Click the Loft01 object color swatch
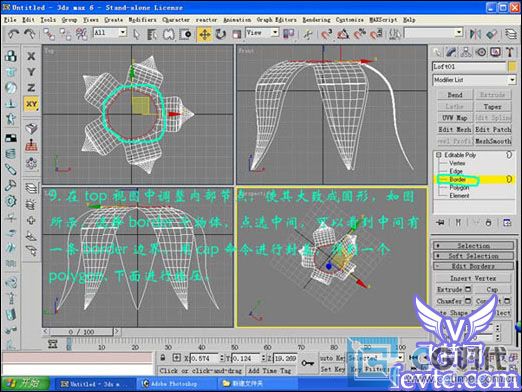The height and width of the screenshot is (392, 522). [512, 66]
